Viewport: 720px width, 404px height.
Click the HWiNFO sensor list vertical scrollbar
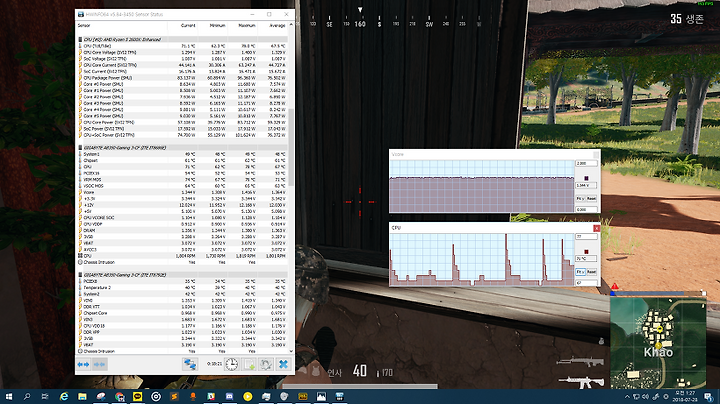[x=291, y=147]
